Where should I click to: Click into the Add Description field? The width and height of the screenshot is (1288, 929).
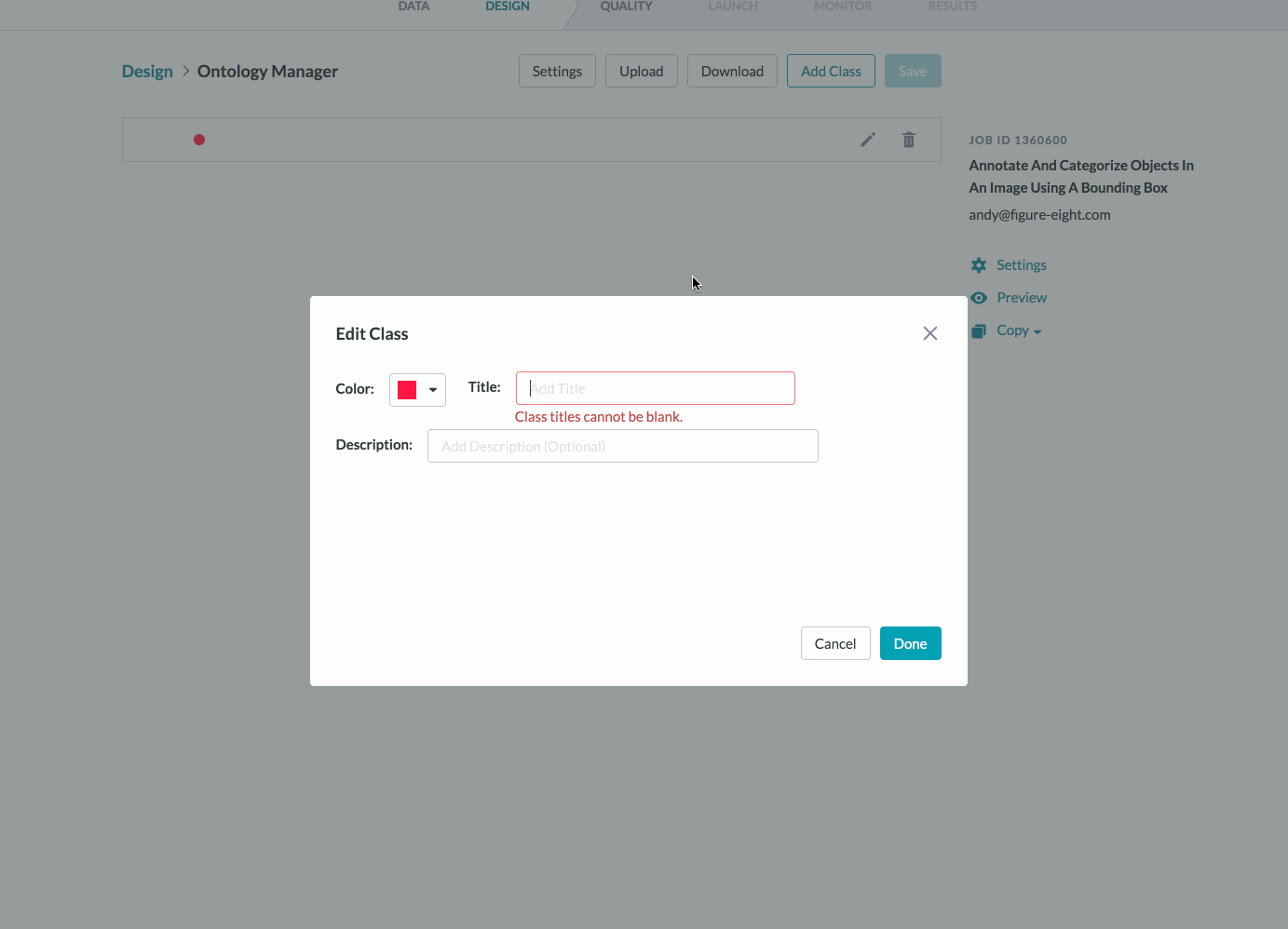[623, 446]
